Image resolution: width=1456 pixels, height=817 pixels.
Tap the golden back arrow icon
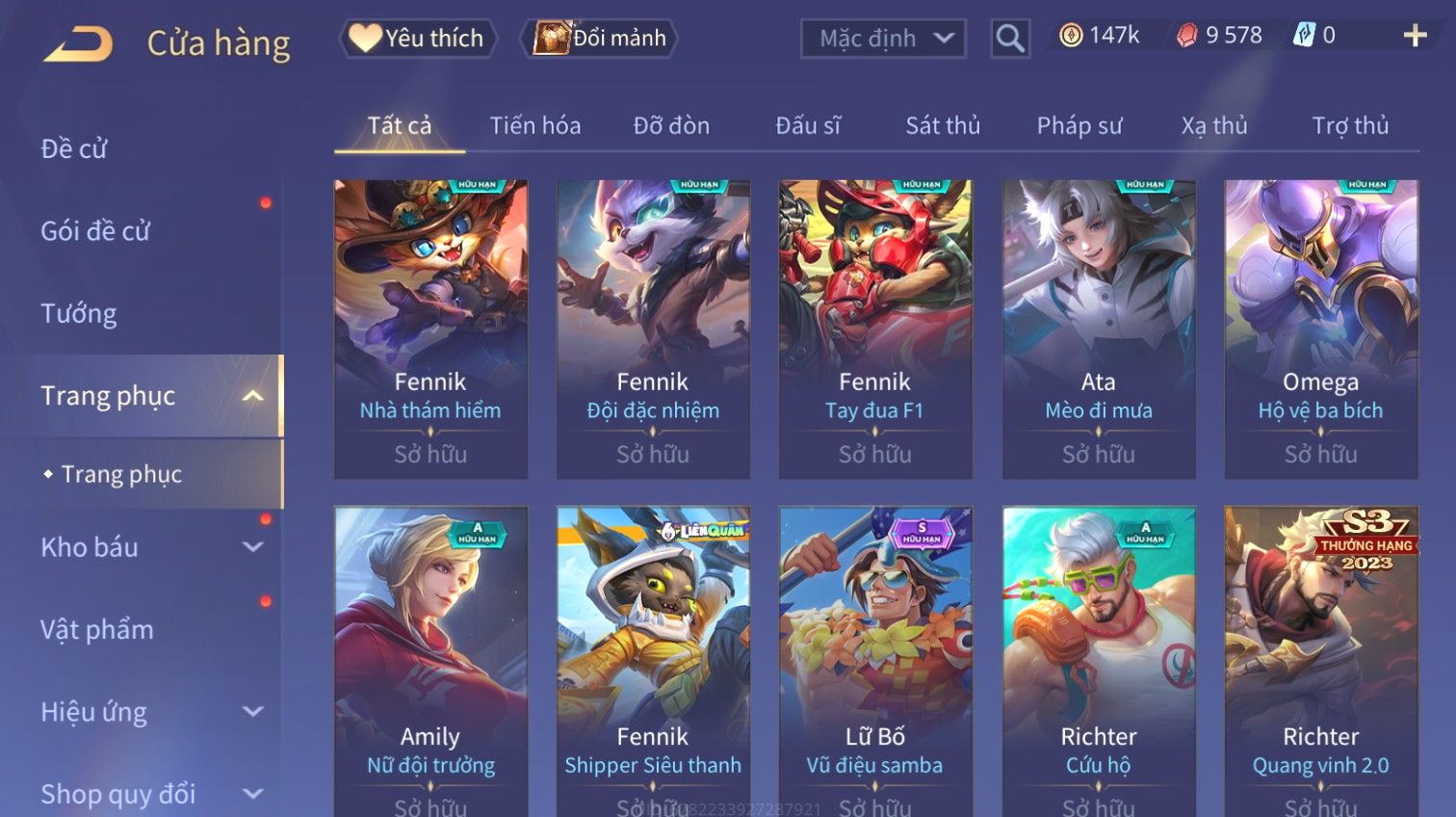[78, 44]
